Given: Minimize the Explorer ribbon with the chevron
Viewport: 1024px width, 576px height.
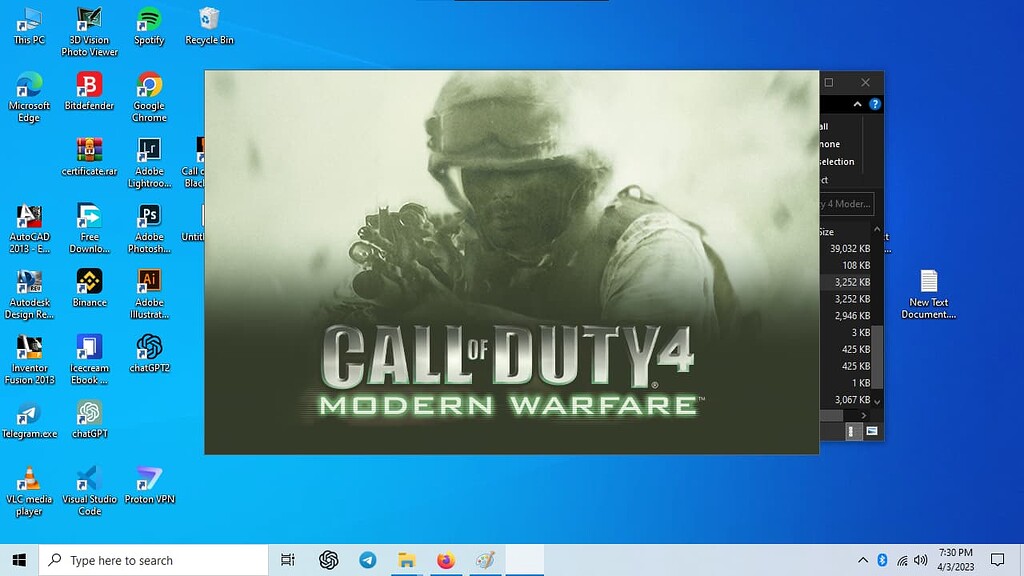Looking at the screenshot, I should point(858,104).
